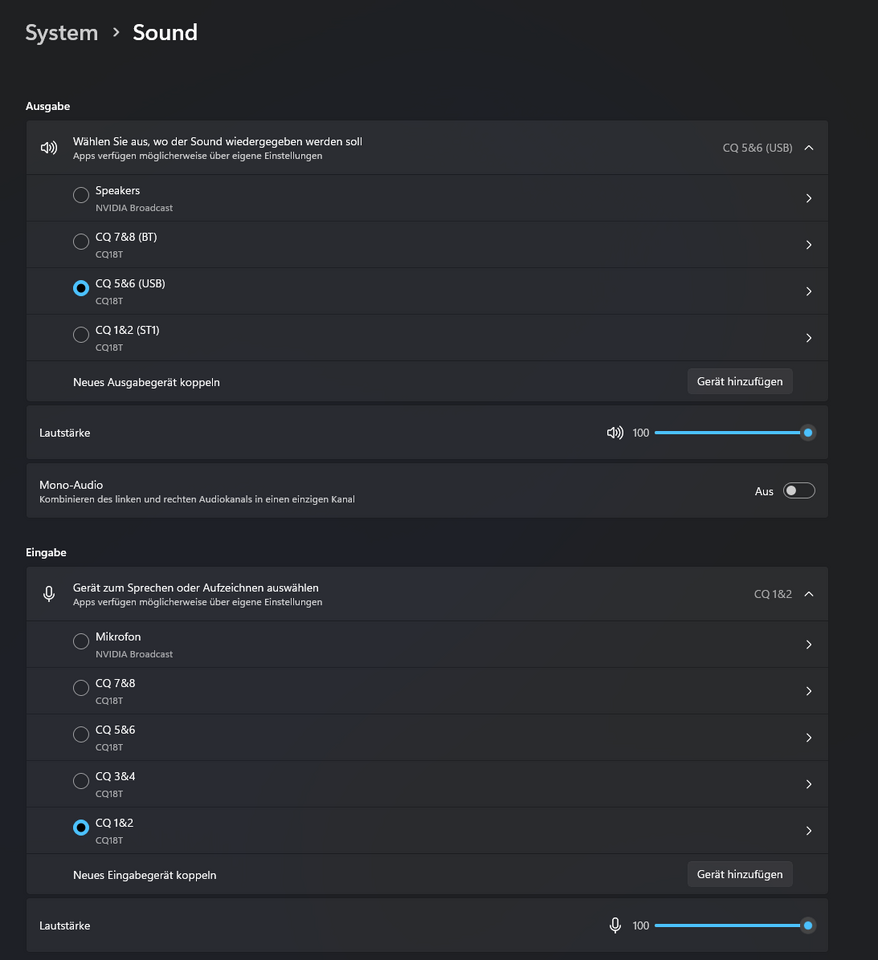Open CQ 3&4 input properties arrow
878x960 pixels.
[809, 784]
